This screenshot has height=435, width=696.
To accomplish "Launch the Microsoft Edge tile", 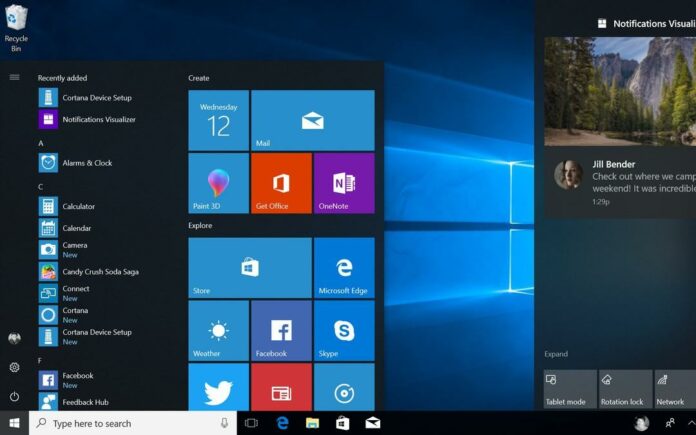I will click(x=344, y=268).
